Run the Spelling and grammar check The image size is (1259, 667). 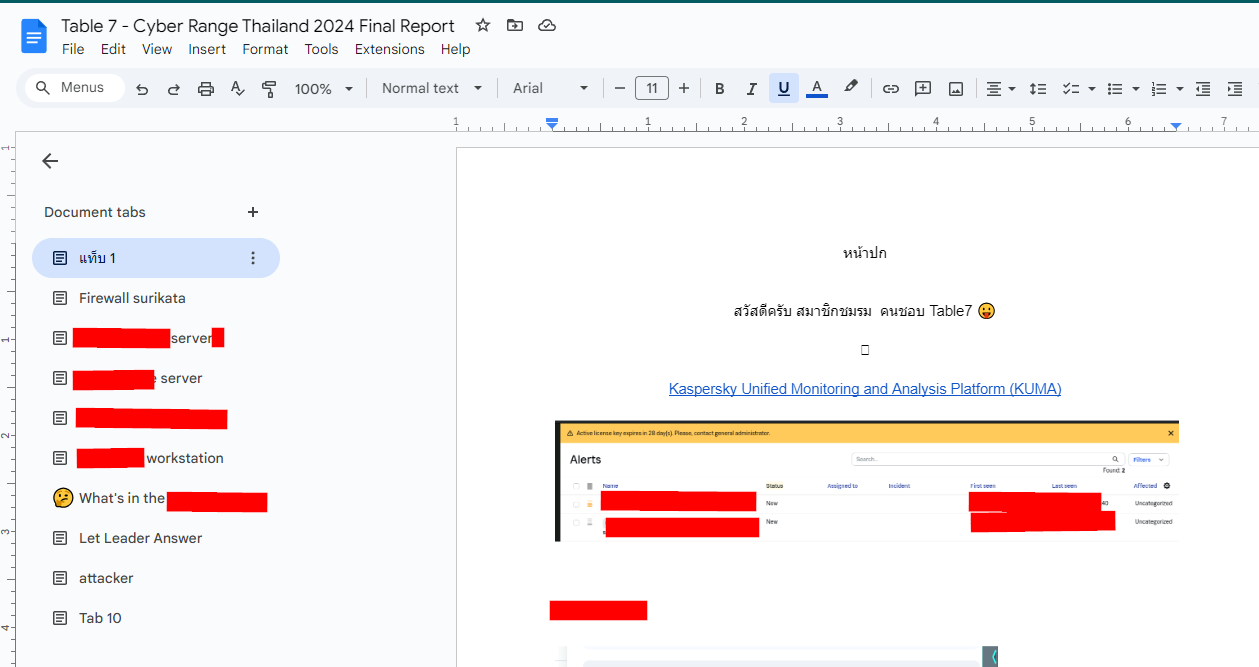pyautogui.click(x=237, y=88)
